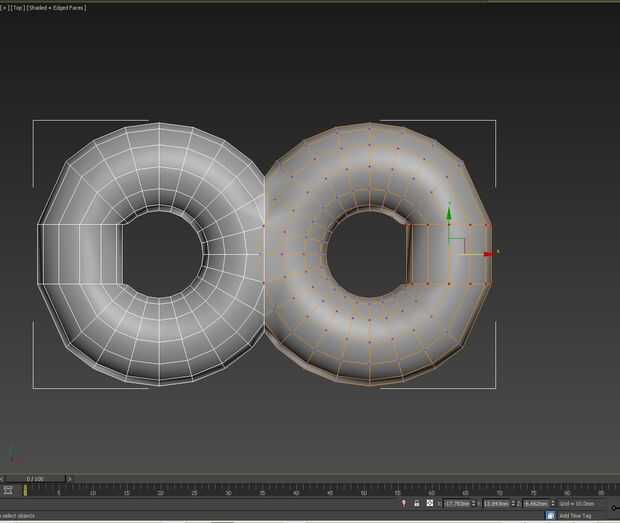Click the Z coordinate spinner arrows
Viewport: 620px width, 523px height.
pos(553,504)
